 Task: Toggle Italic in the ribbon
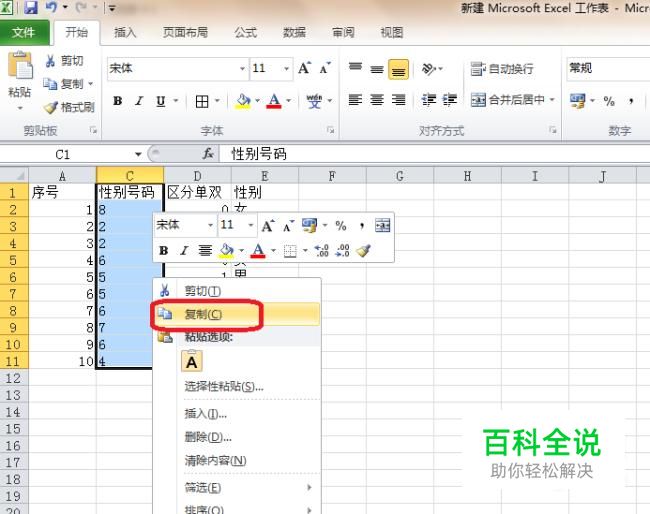pyautogui.click(x=139, y=101)
